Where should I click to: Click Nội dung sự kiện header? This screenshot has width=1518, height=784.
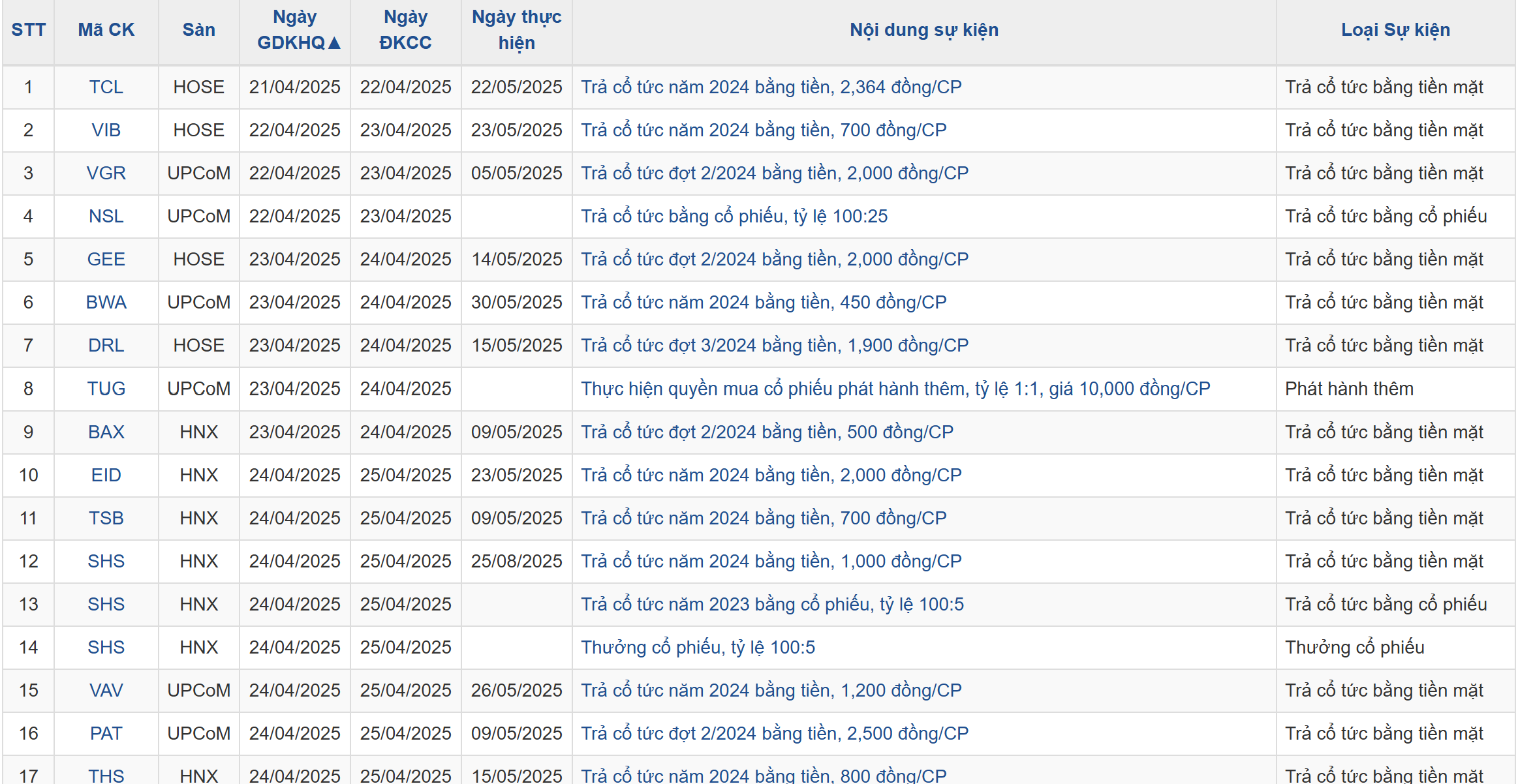coord(923,30)
